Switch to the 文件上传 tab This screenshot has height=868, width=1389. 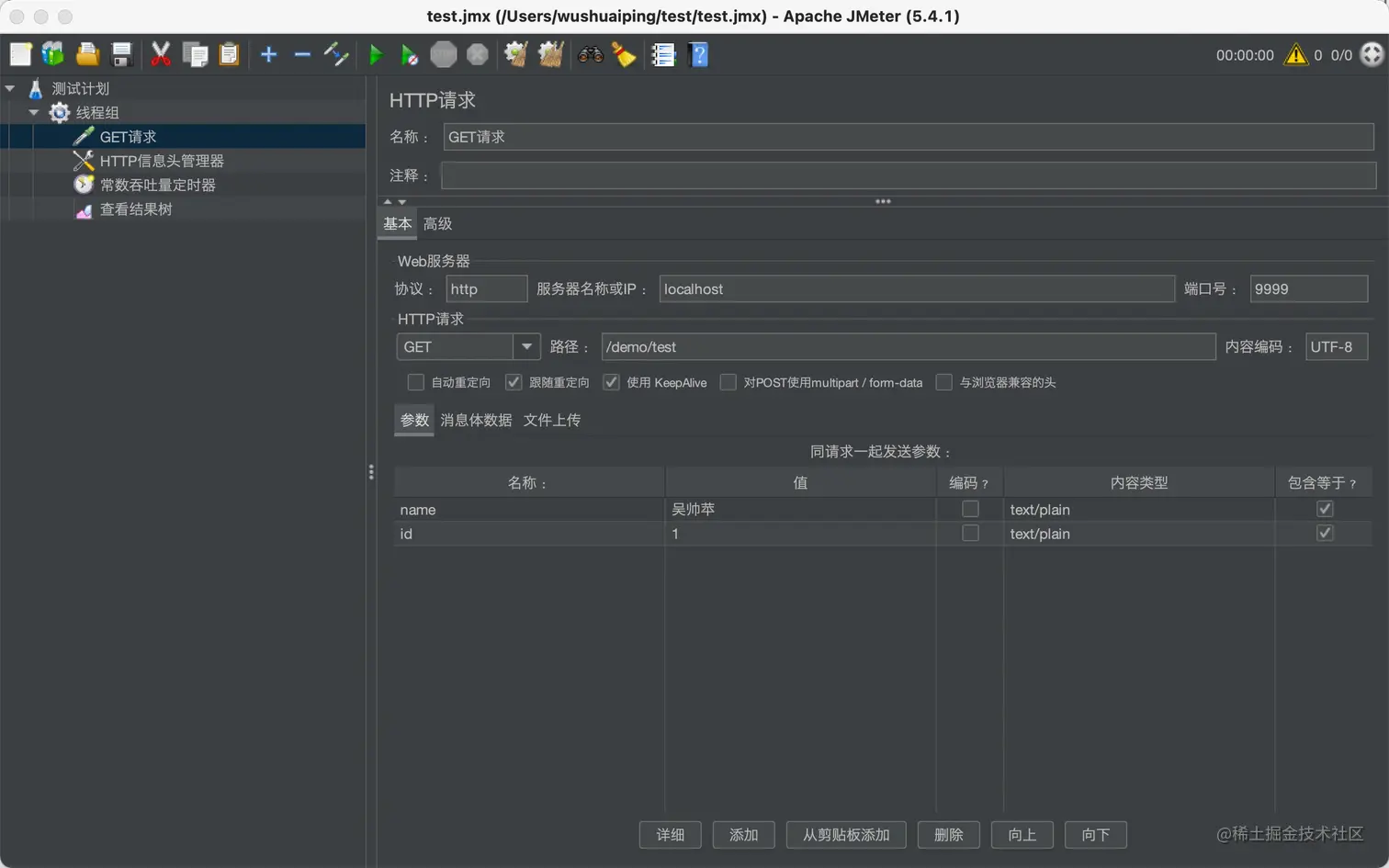(552, 420)
